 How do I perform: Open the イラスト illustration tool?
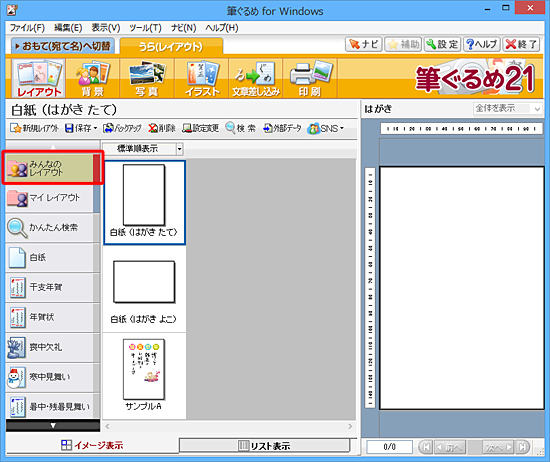(202, 78)
